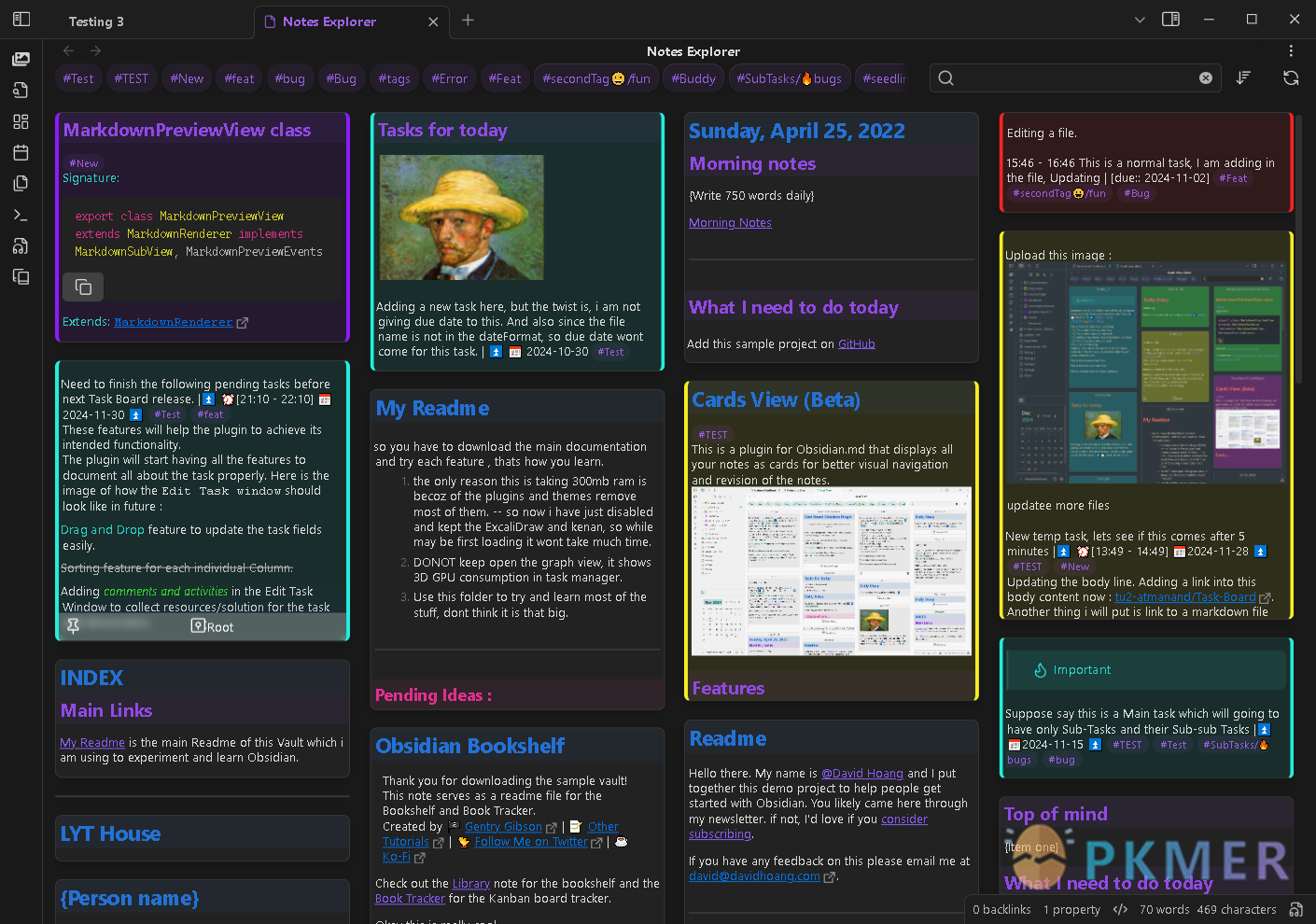
Task: Open the Obsidian Bookshelf card title
Action: [470, 746]
